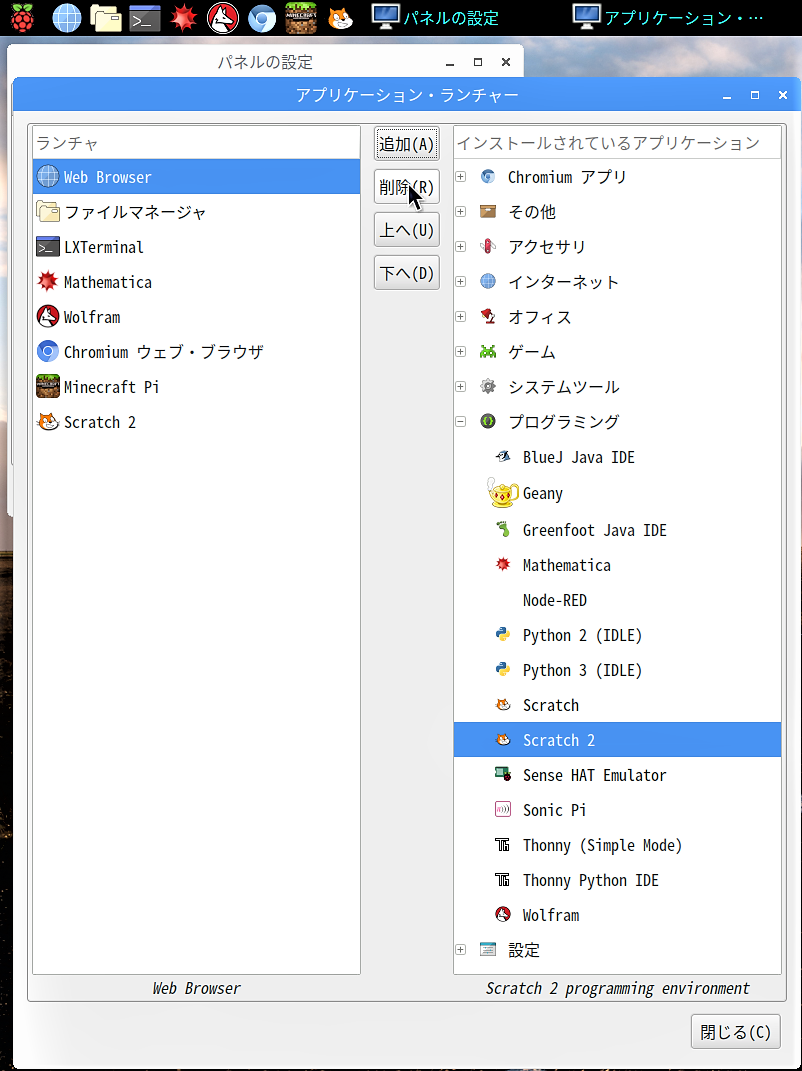
Task: Select Chromium ウェブ・ブラウザ in launcher list
Action: pyautogui.click(x=197, y=352)
